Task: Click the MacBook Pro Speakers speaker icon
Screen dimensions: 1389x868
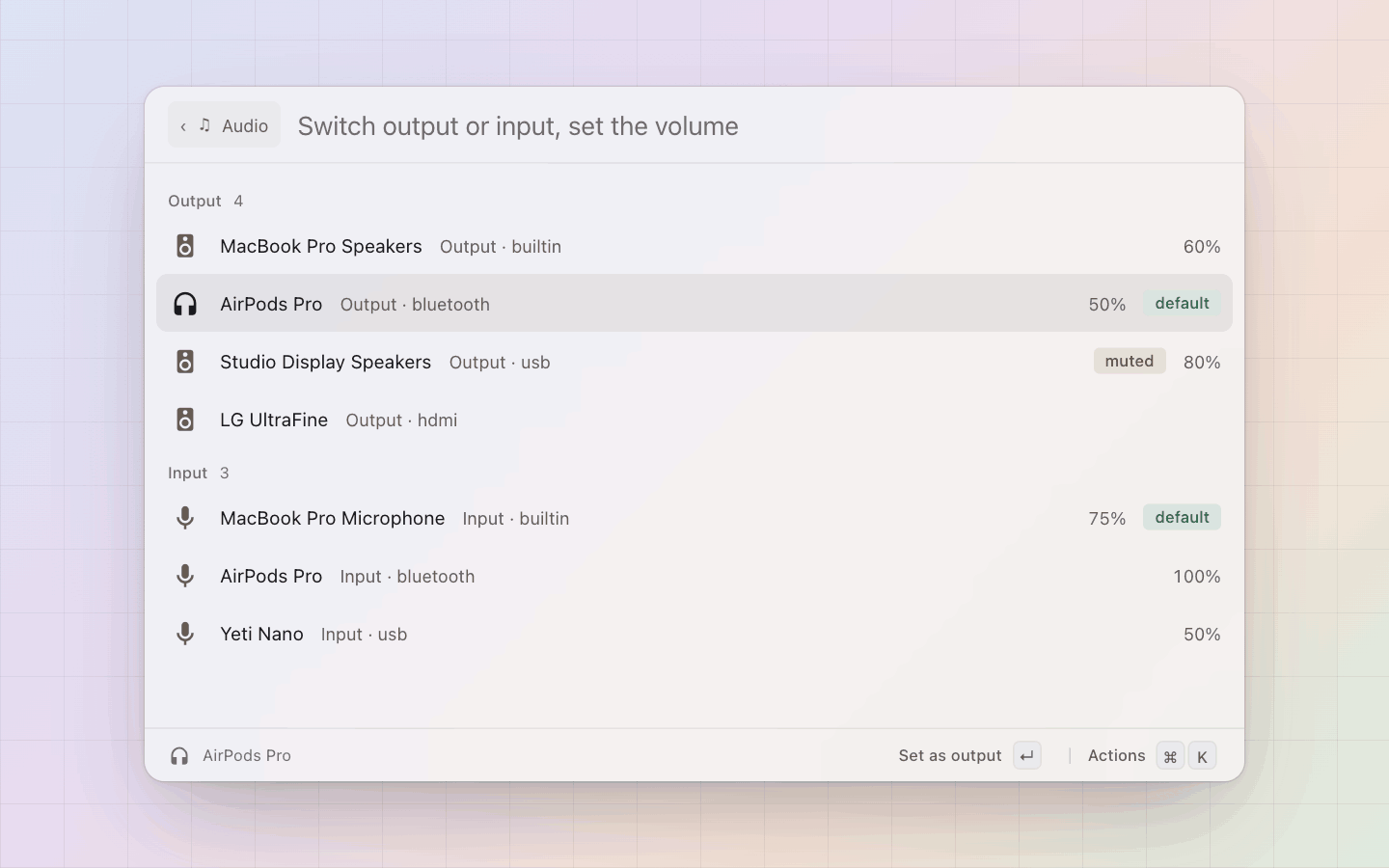Action: [185, 246]
